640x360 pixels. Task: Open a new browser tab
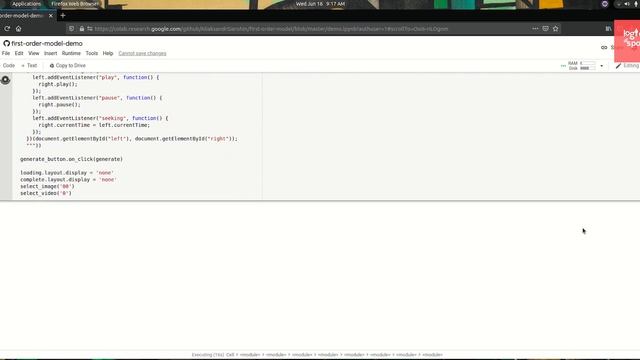point(63,16)
